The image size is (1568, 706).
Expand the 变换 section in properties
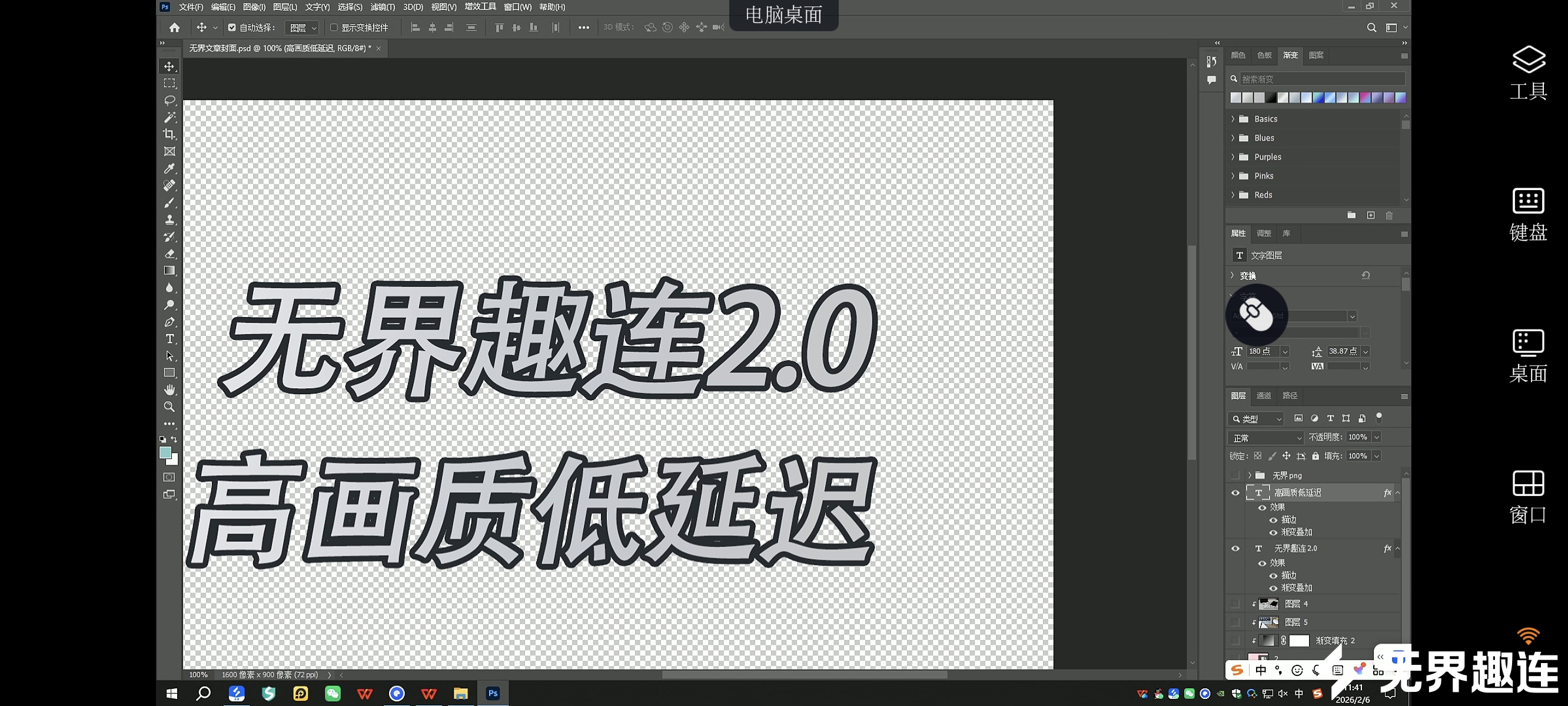1233,276
